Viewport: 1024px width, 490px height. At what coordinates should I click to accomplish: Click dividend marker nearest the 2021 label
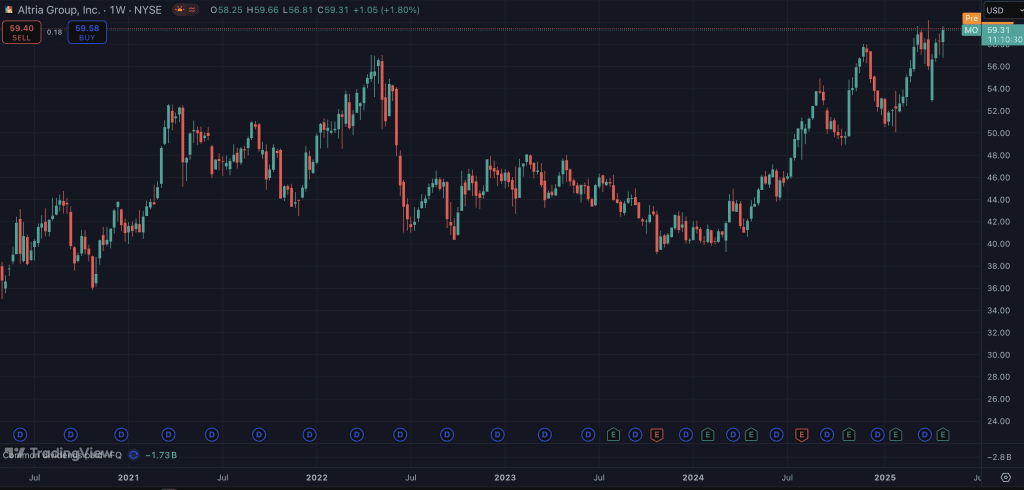point(121,434)
